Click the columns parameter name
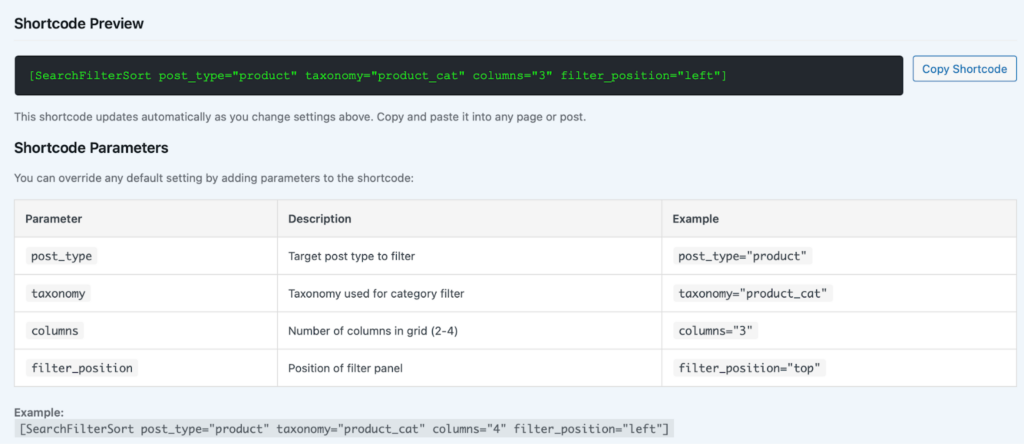This screenshot has width=1024, height=444. pyautogui.click(x=55, y=330)
